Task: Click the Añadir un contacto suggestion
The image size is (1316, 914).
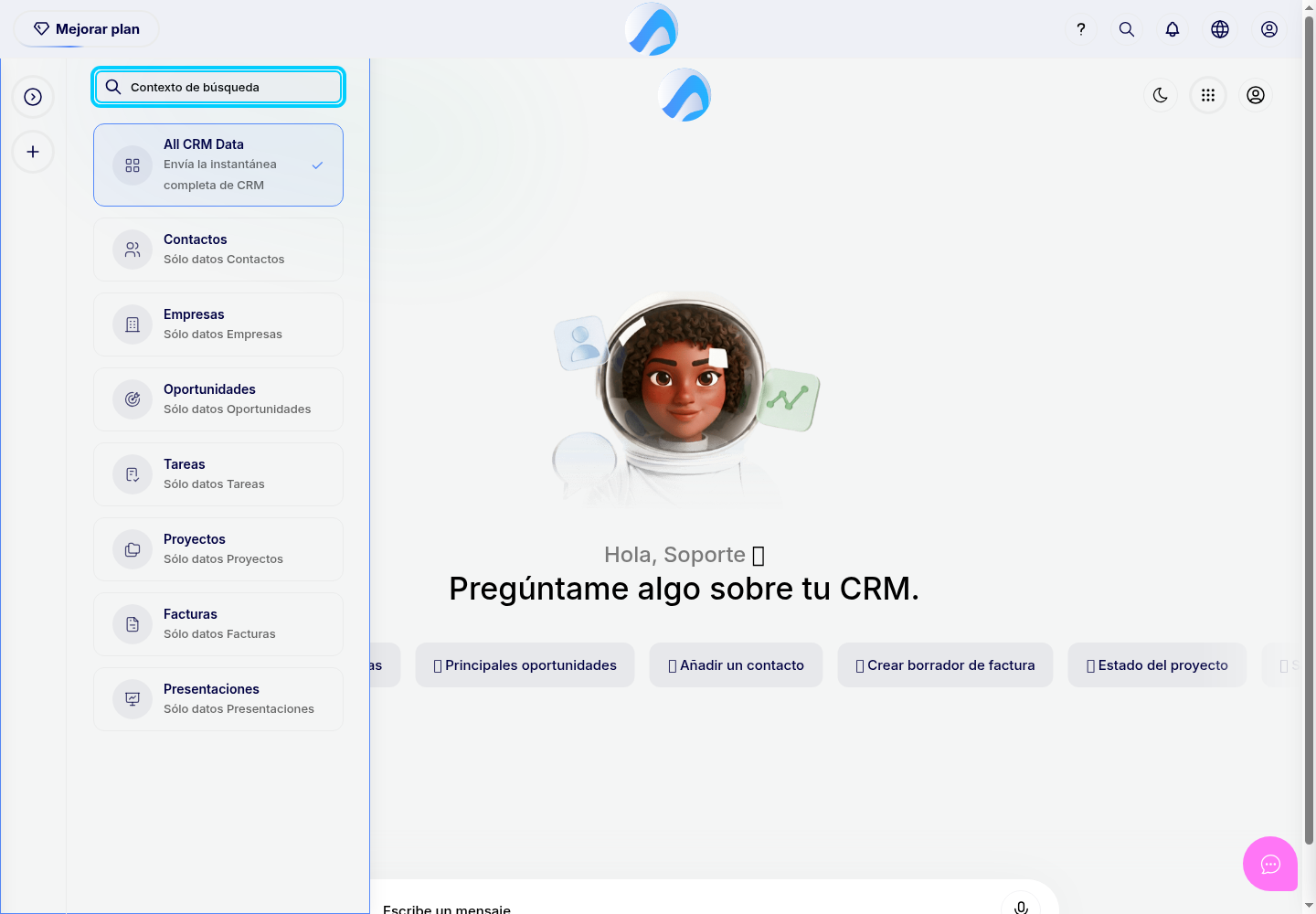Action: point(737,665)
